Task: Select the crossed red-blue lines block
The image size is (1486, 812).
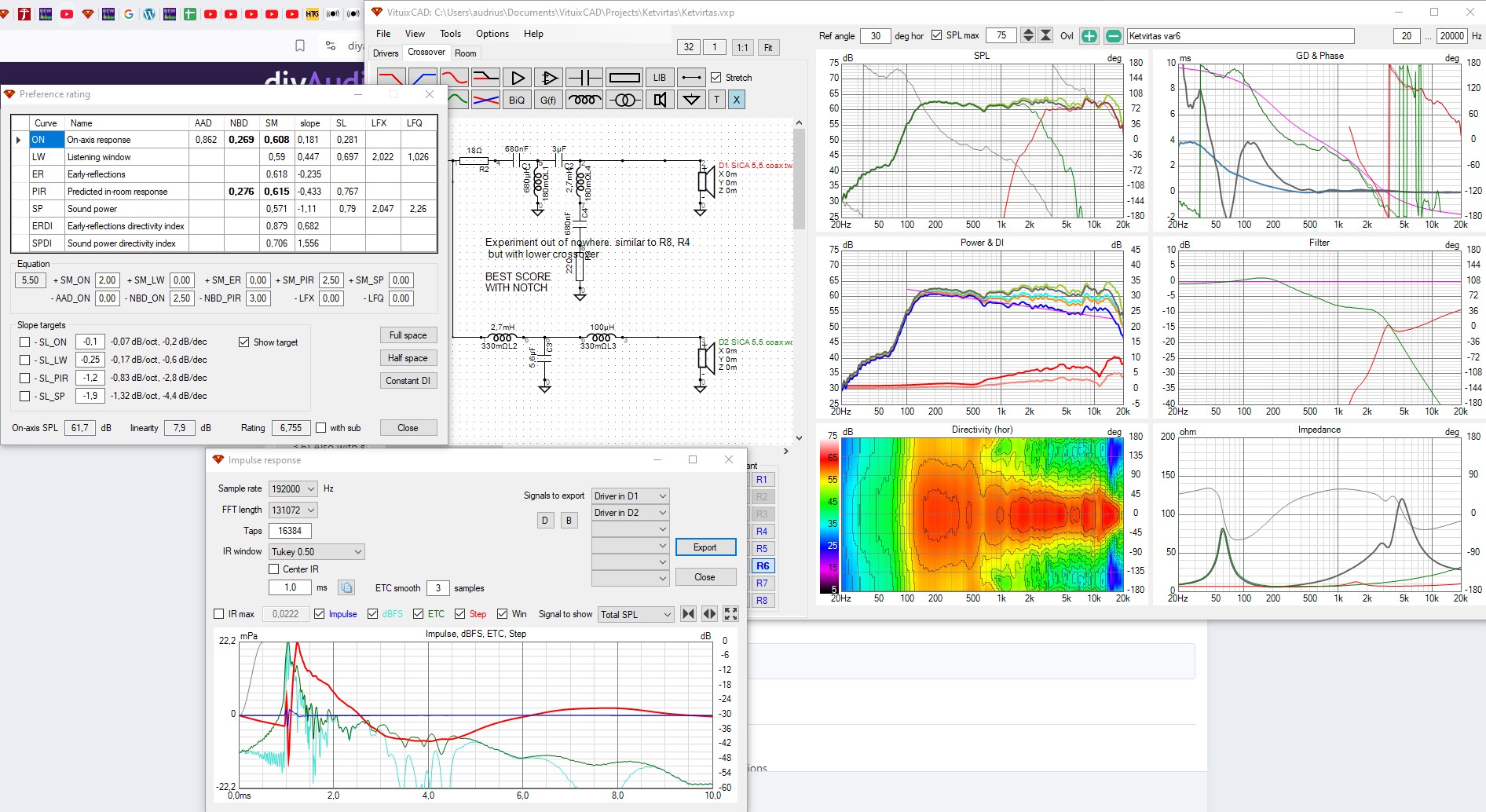Action: point(485,100)
